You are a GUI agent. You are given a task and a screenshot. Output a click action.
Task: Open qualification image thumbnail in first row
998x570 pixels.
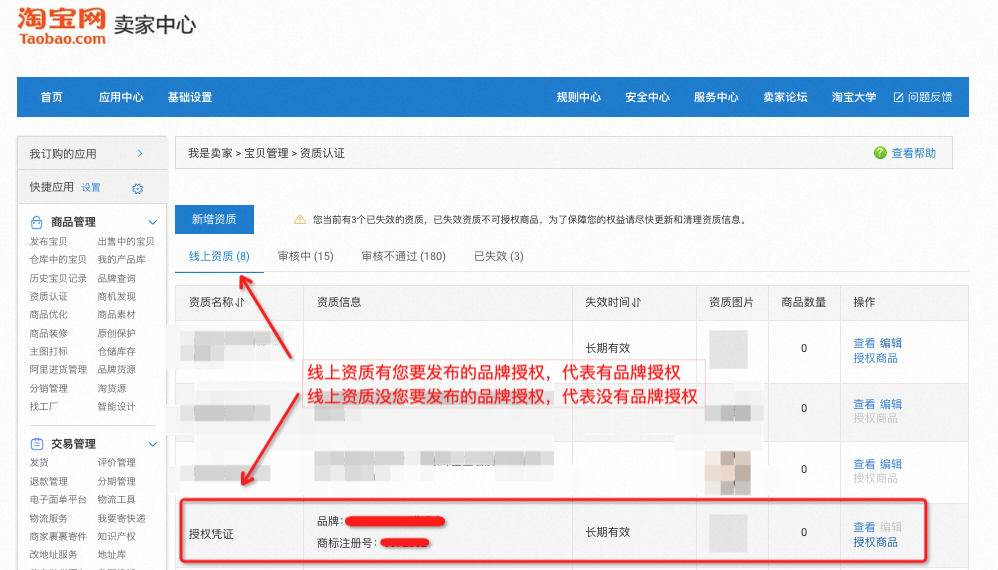(x=728, y=349)
